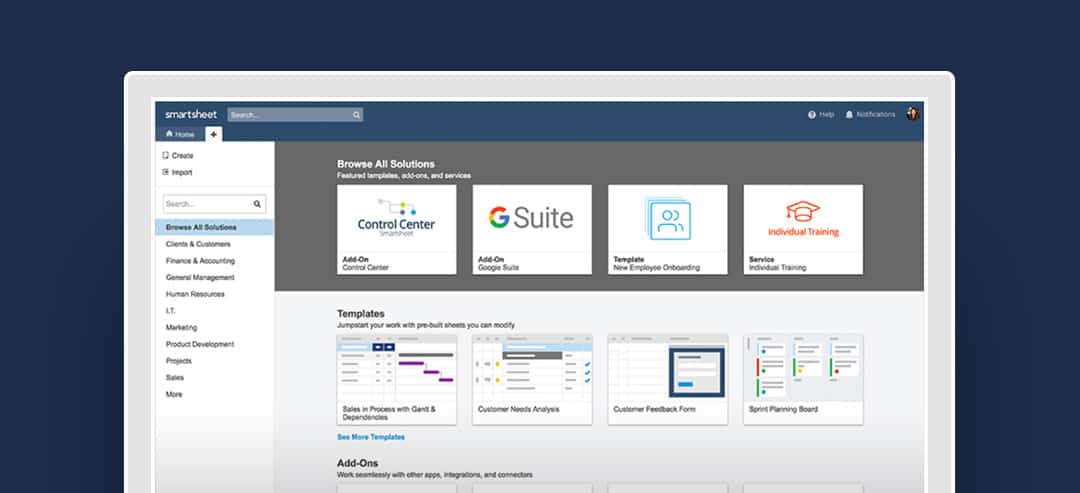The height and width of the screenshot is (493, 1080).
Task: Open Help with the question mark icon
Action: [812, 115]
